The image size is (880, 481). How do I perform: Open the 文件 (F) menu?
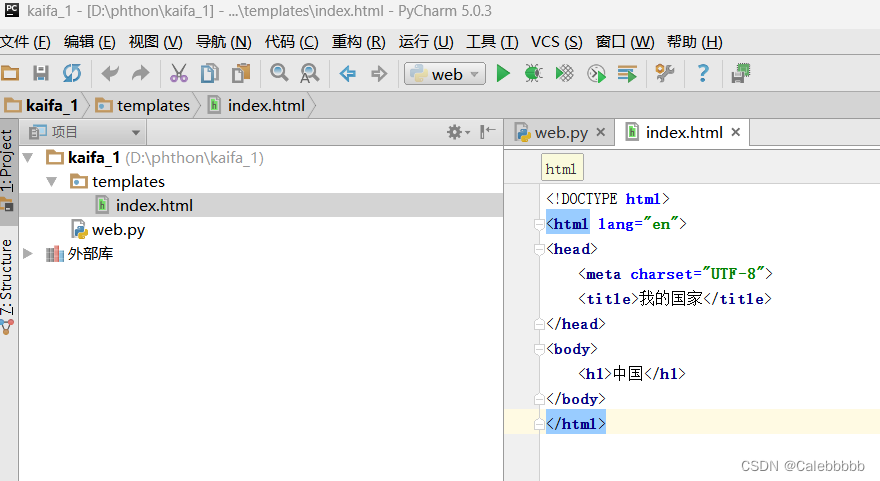(x=25, y=42)
